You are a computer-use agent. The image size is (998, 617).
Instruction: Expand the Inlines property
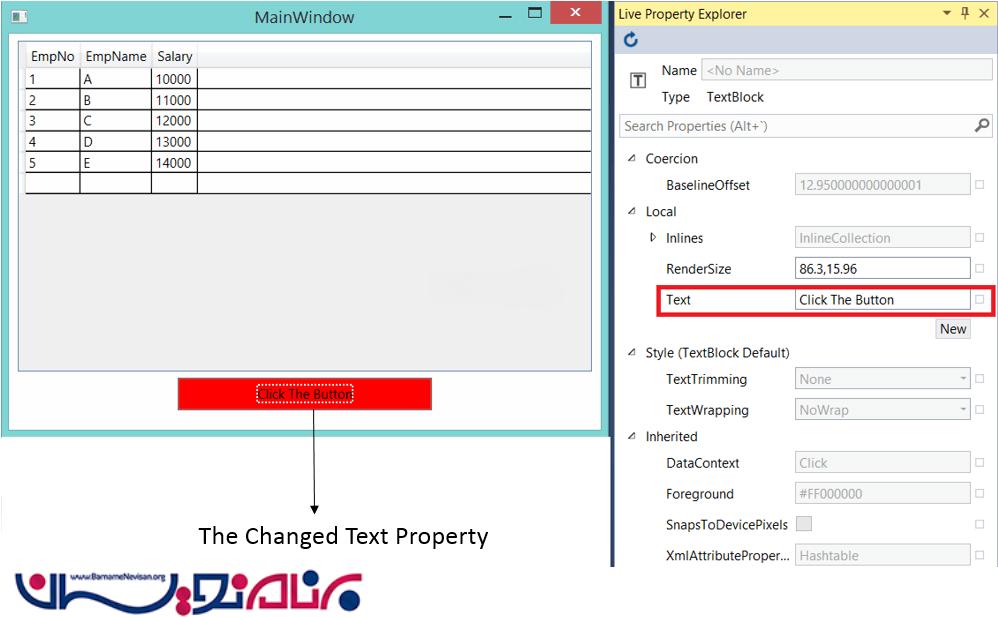[x=653, y=238]
